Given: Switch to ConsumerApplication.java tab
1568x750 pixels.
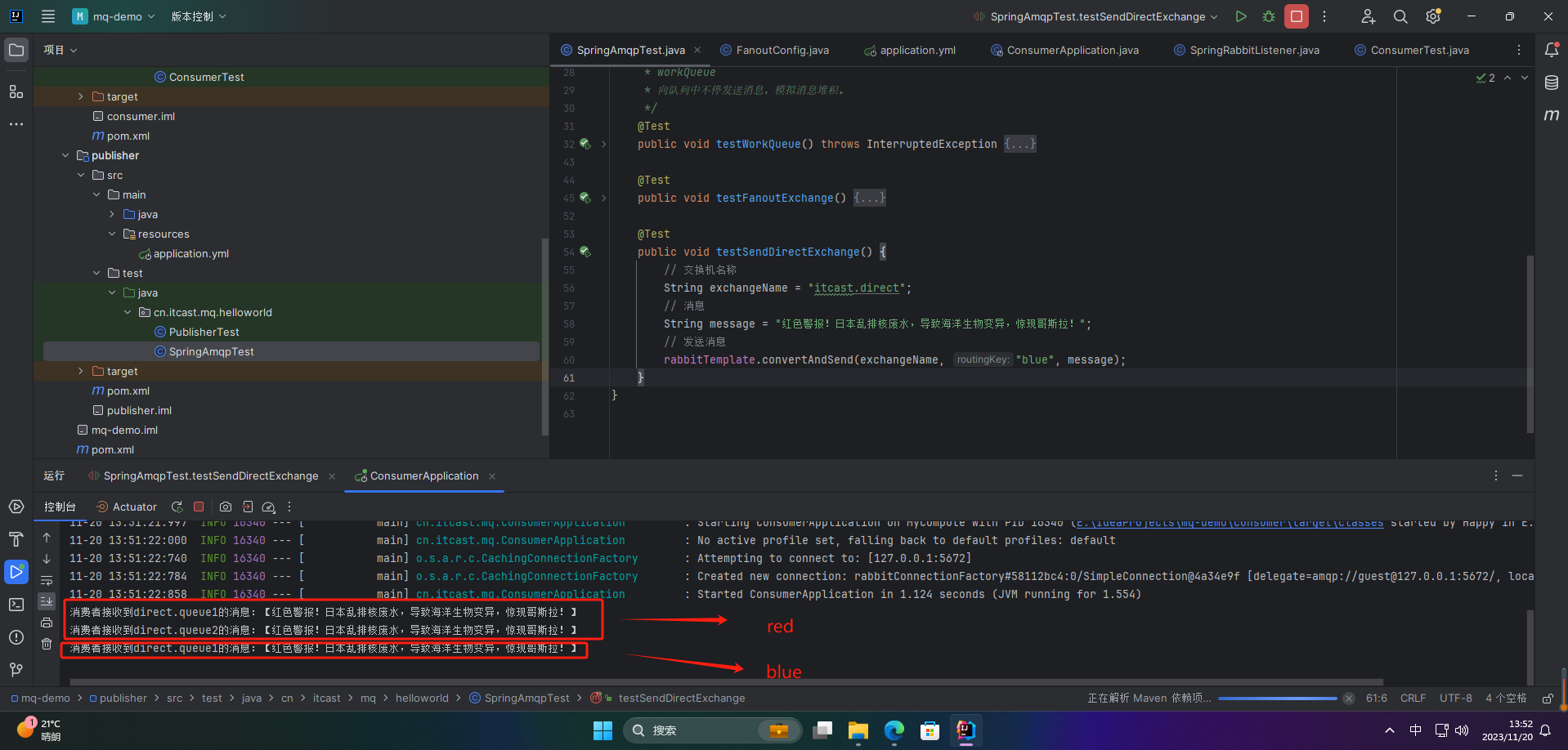Looking at the screenshot, I should point(1064,50).
